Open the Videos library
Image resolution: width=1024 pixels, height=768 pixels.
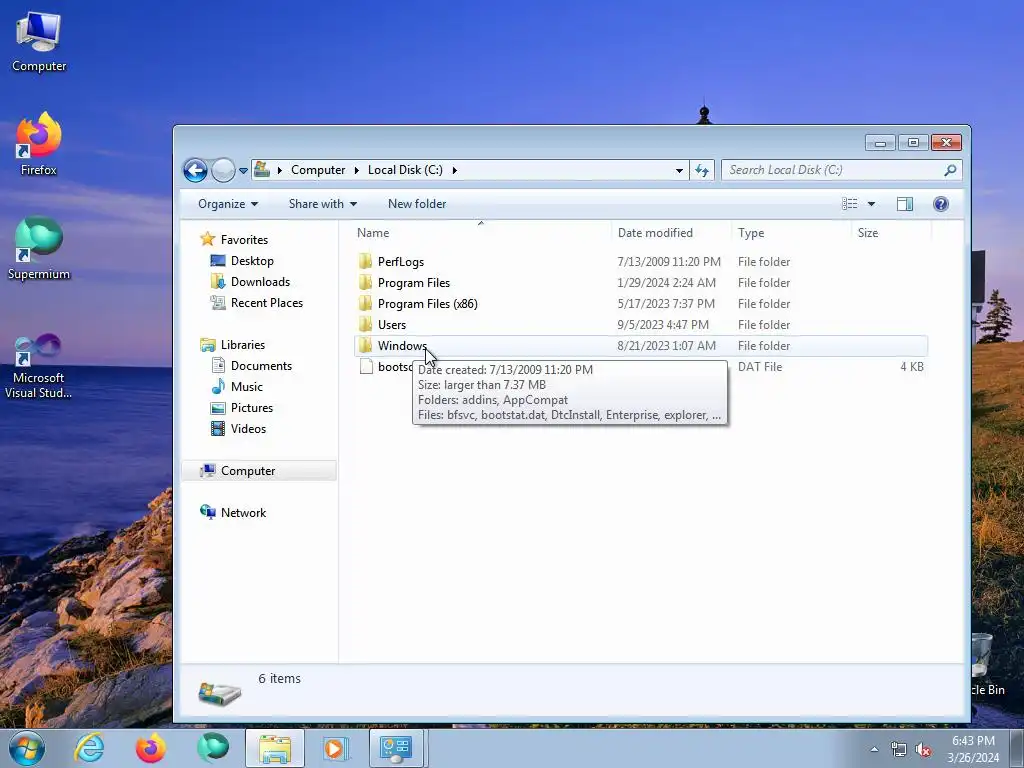tap(248, 428)
